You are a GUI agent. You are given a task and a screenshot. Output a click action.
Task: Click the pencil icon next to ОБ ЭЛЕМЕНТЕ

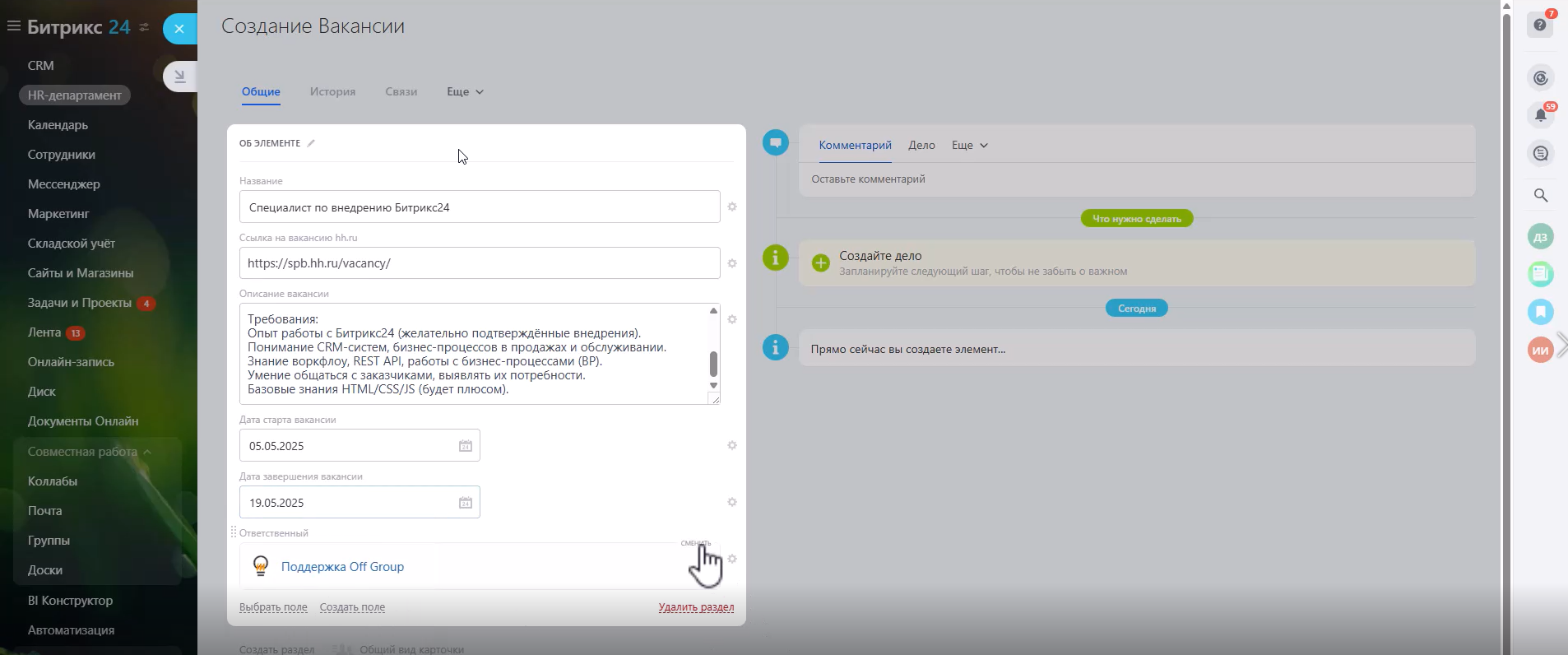[x=311, y=143]
